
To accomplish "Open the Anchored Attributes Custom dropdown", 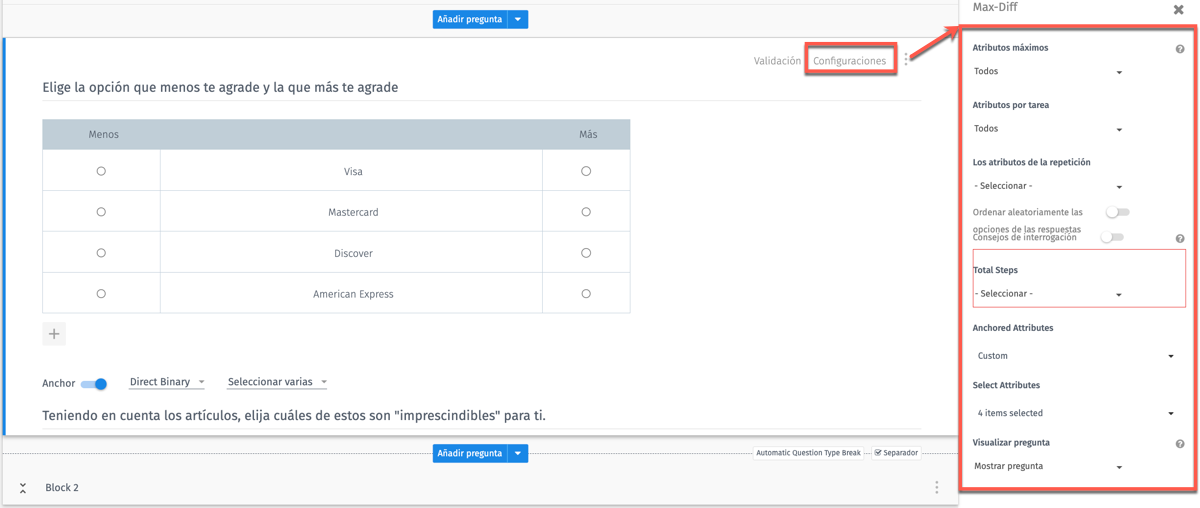I will coord(1075,356).
